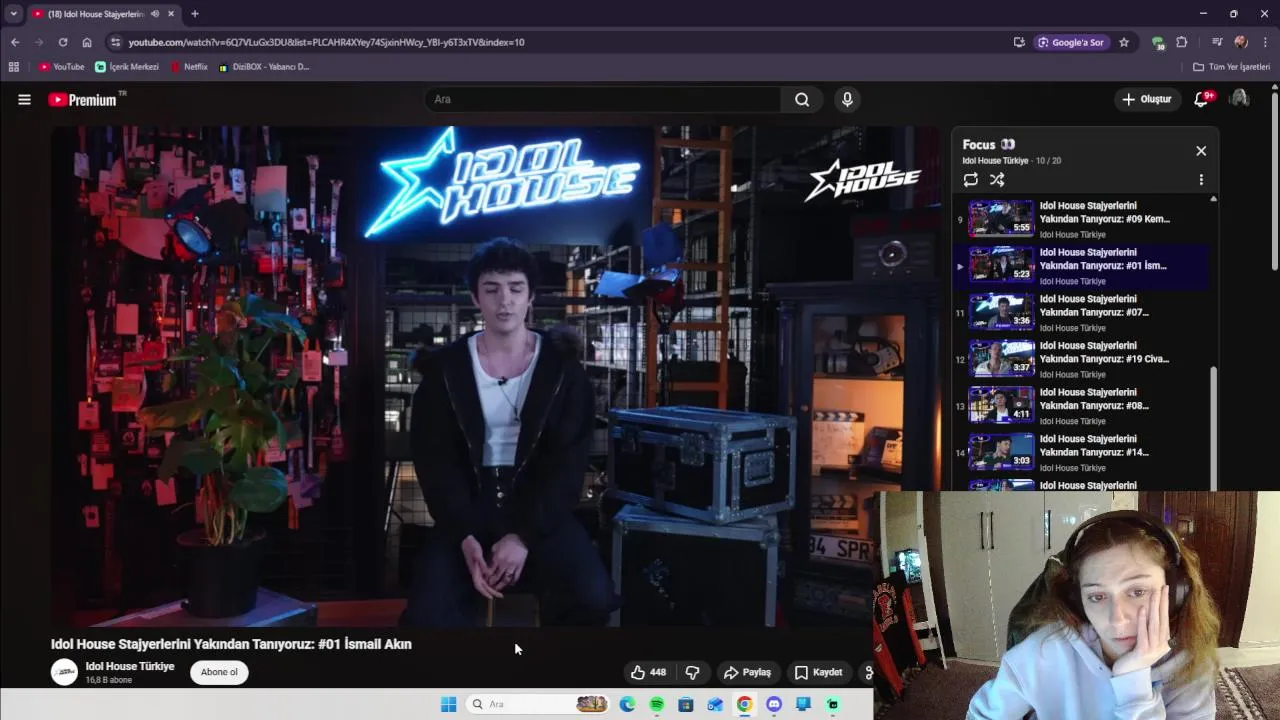Open Chrome home page button
Viewport: 1280px width, 720px height.
coord(87,42)
